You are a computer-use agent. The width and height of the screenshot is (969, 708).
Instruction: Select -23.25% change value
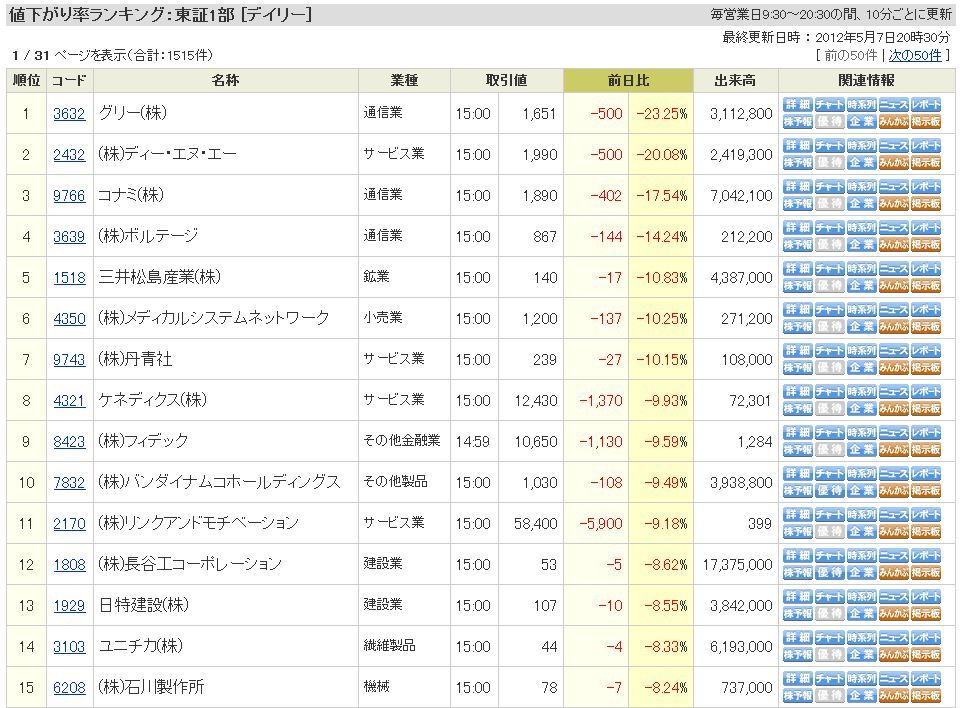click(x=662, y=114)
